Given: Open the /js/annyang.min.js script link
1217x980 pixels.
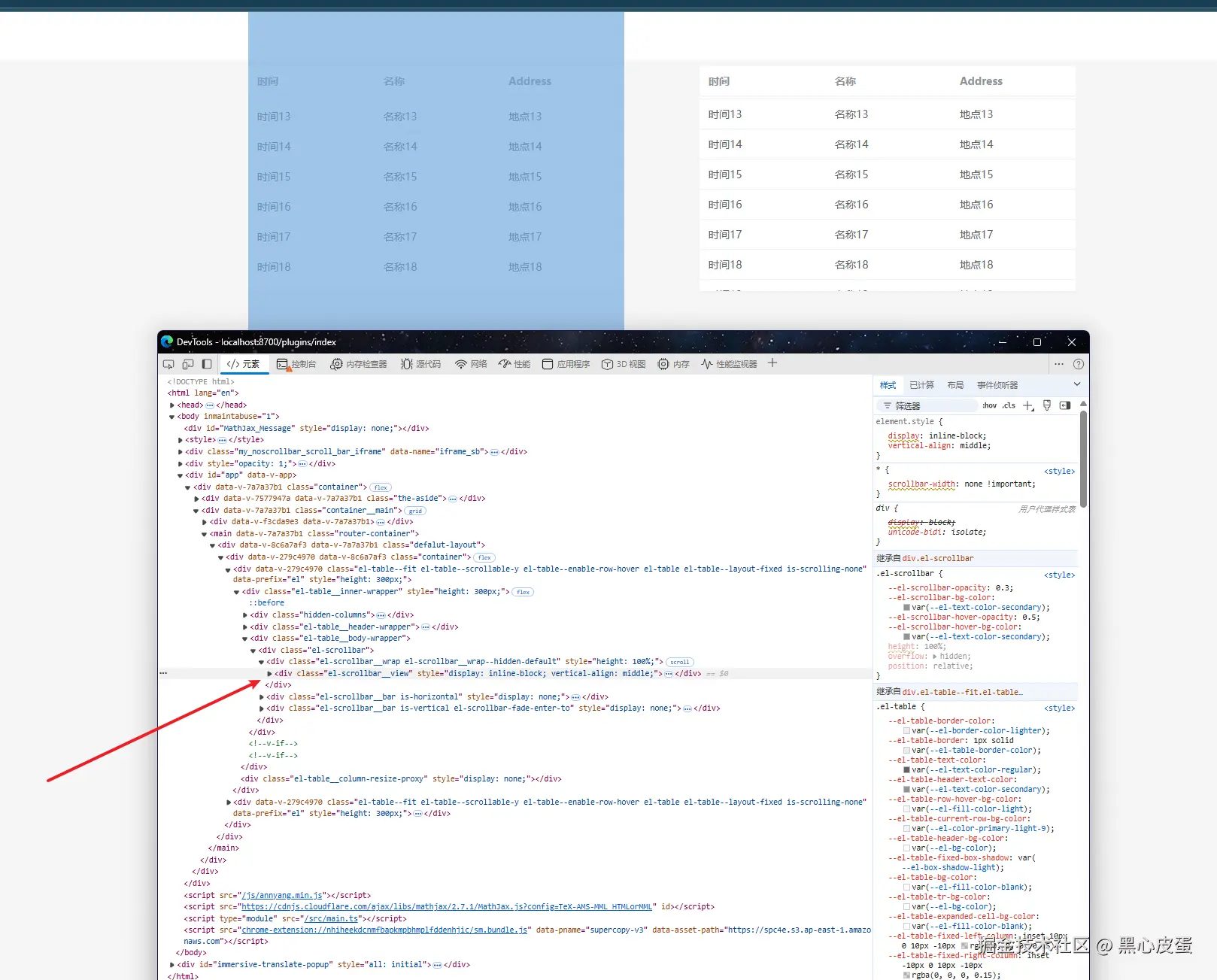Looking at the screenshot, I should [281, 896].
